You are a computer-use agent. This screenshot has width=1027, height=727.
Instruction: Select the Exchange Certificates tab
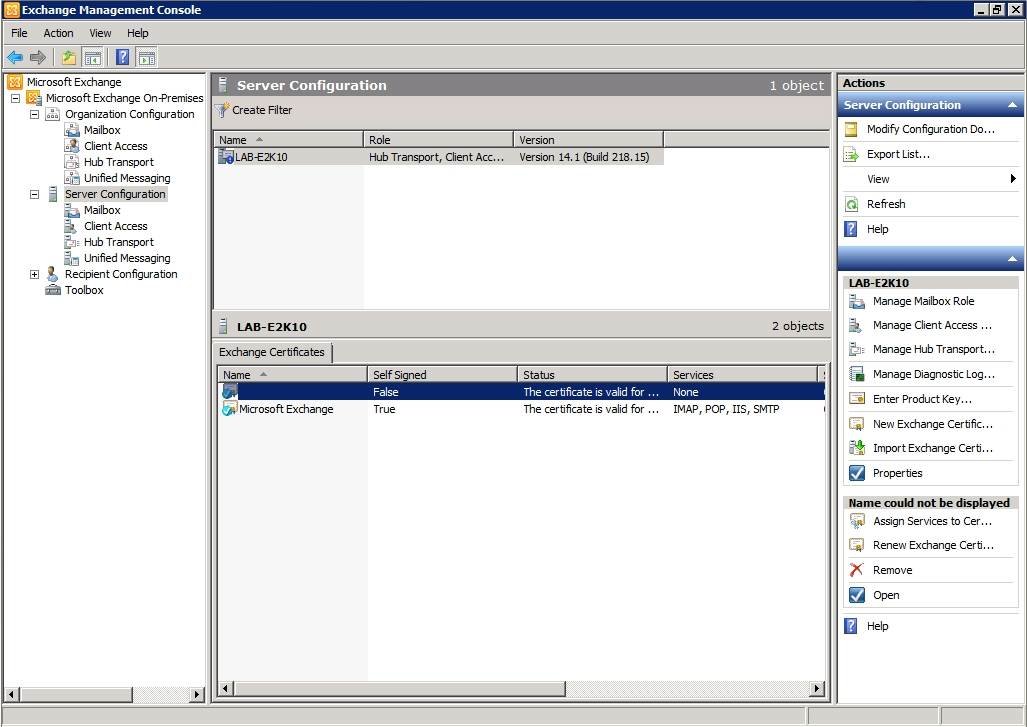pyautogui.click(x=272, y=352)
